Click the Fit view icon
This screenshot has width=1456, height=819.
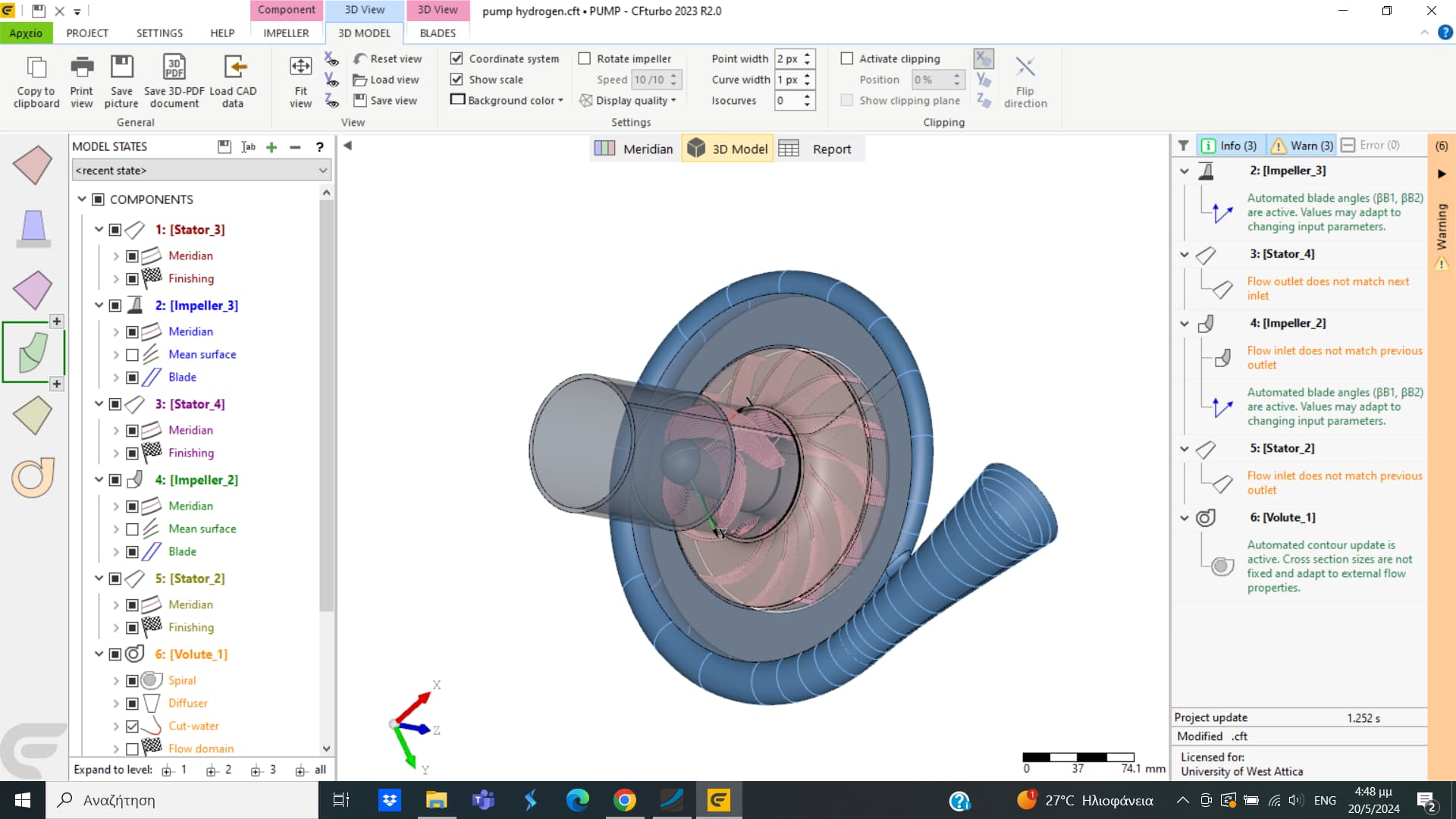300,67
